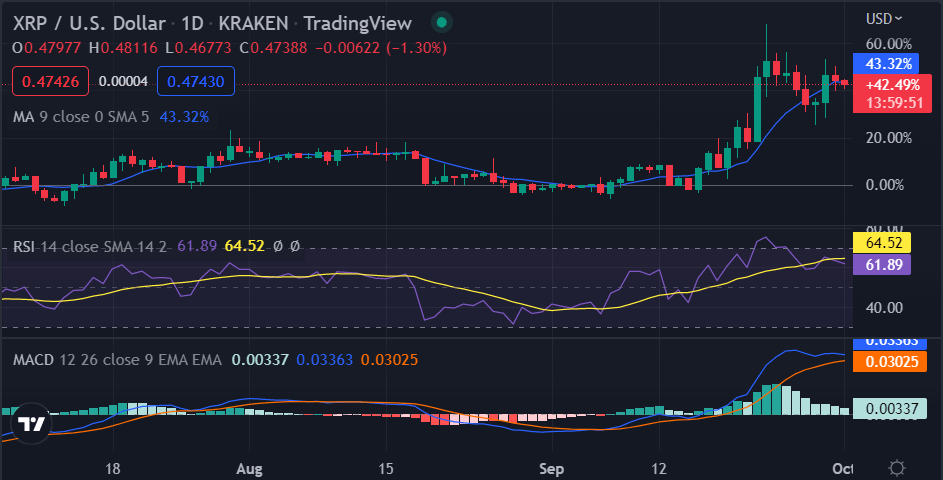Select the XRP / U.S. Dollar symbol title
The image size is (943, 480).
click(89, 23)
